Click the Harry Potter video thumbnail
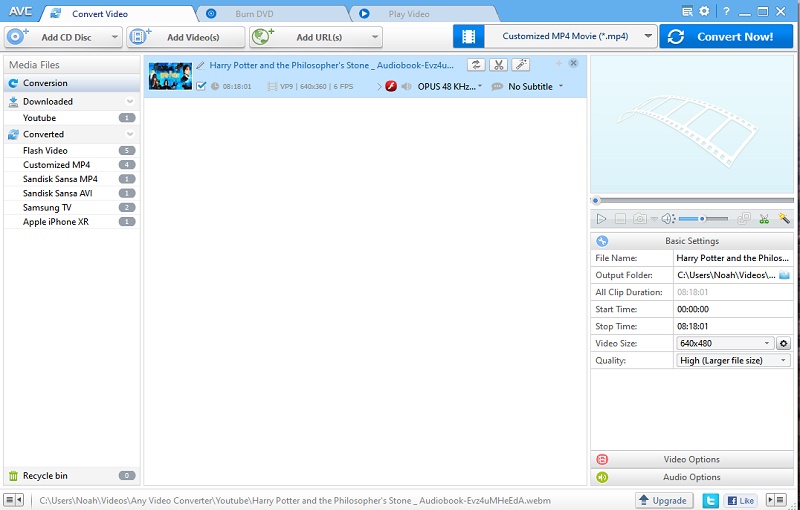 170,76
